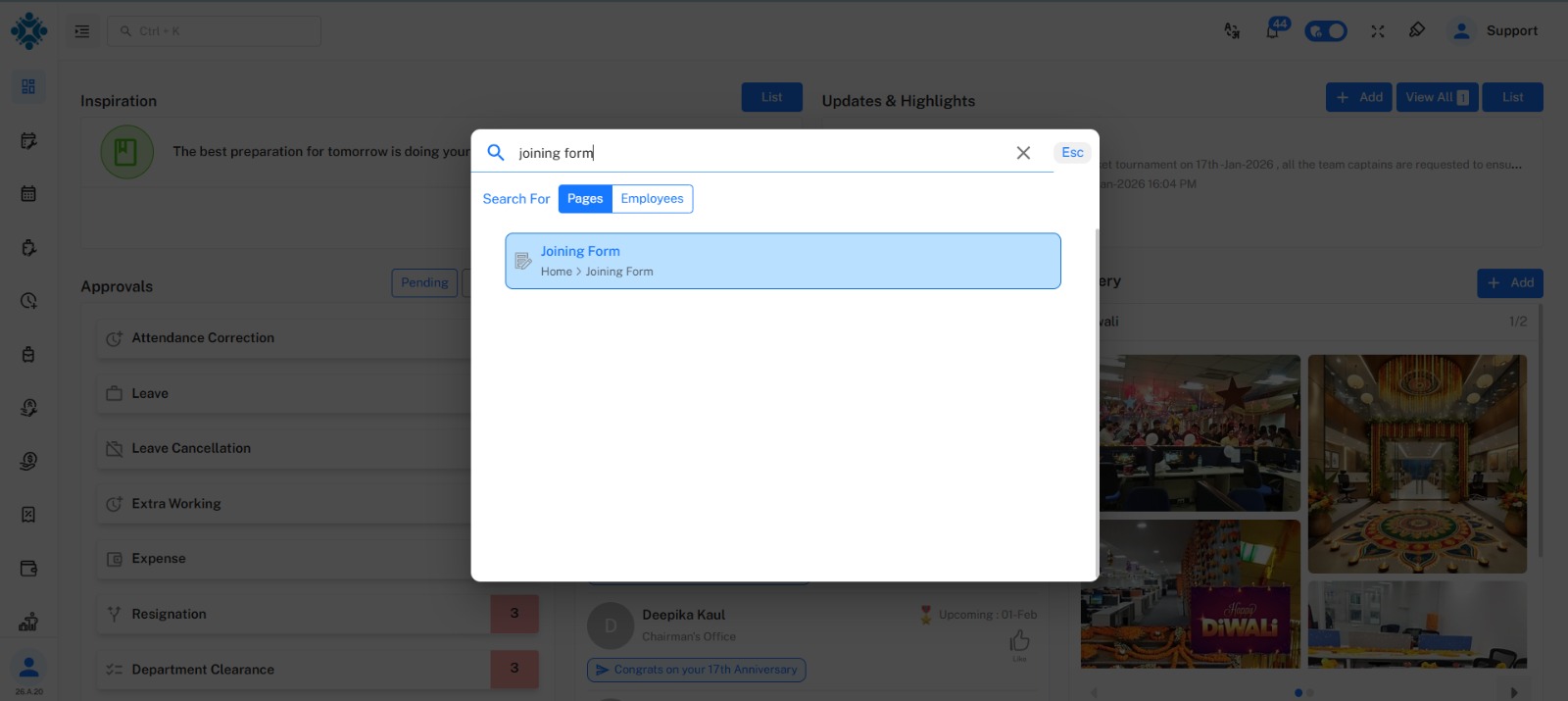Open the Support user avatar menu
Screen dimensions: 1568x701
[x=1461, y=31]
